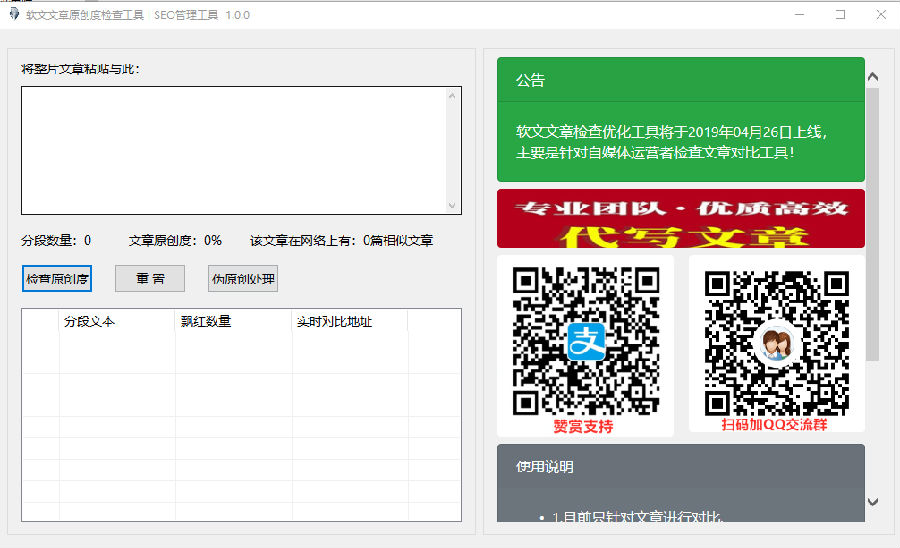Viewport: 900px width, 548px height.
Task: Click the QQ group avatar in QR code
Action: pyautogui.click(x=777, y=344)
